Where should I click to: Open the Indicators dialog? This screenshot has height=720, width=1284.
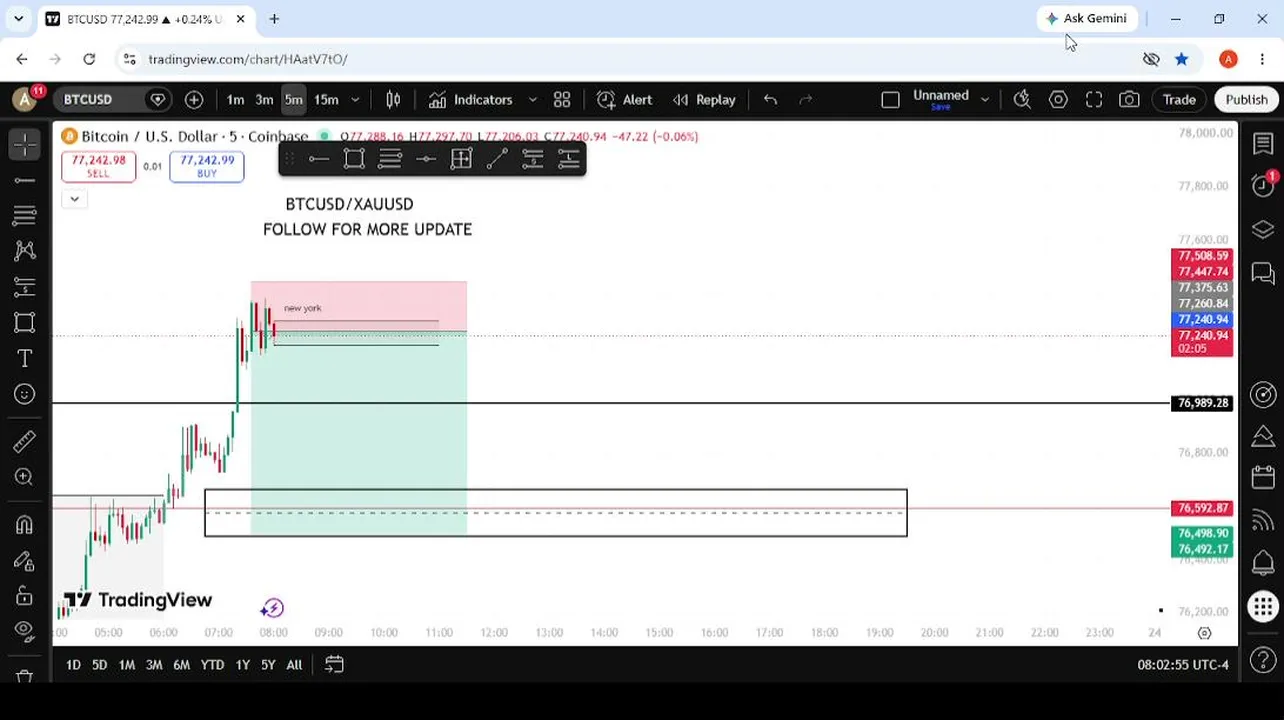point(471,99)
